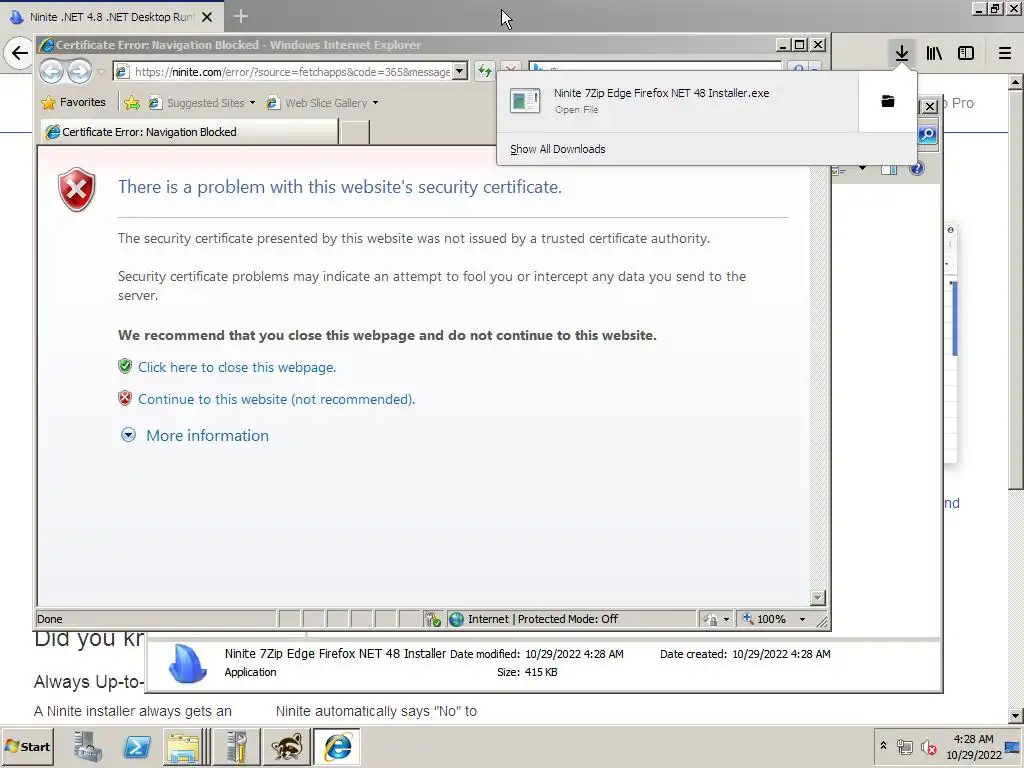Open containing folder of downloaded installer
The image size is (1024, 768).
click(x=888, y=101)
